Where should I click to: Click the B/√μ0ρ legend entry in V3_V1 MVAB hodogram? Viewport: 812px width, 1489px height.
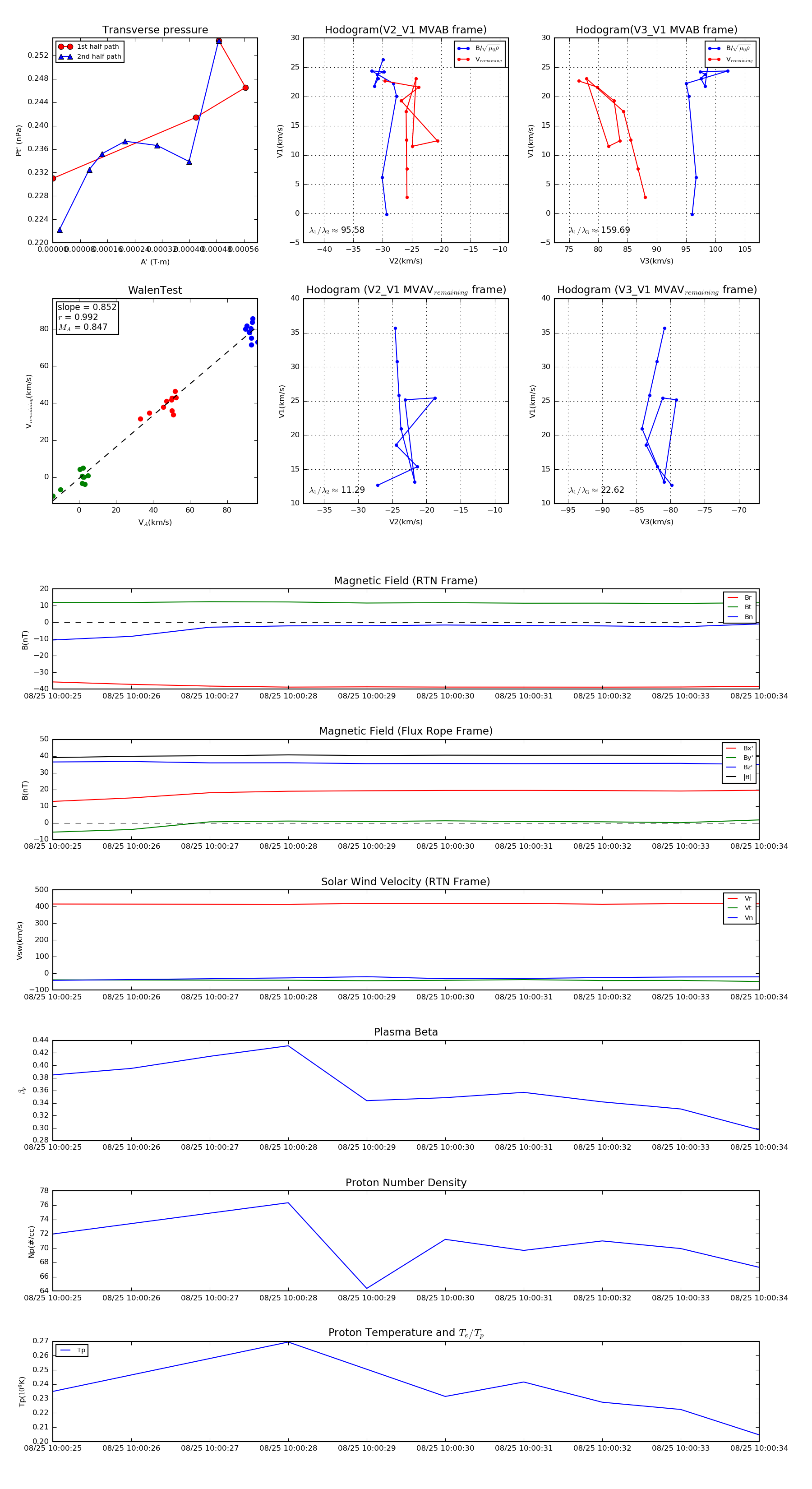[730, 49]
